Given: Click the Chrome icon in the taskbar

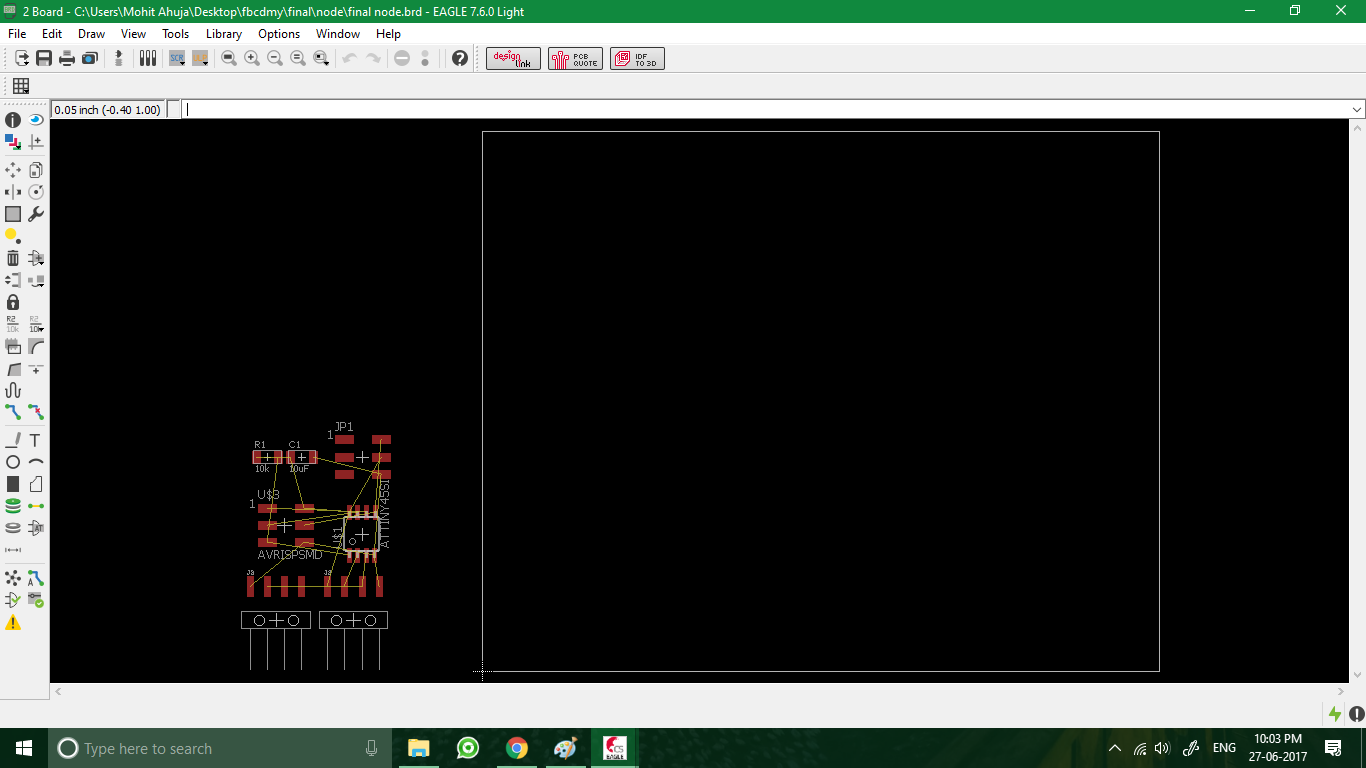Looking at the screenshot, I should pyautogui.click(x=516, y=748).
